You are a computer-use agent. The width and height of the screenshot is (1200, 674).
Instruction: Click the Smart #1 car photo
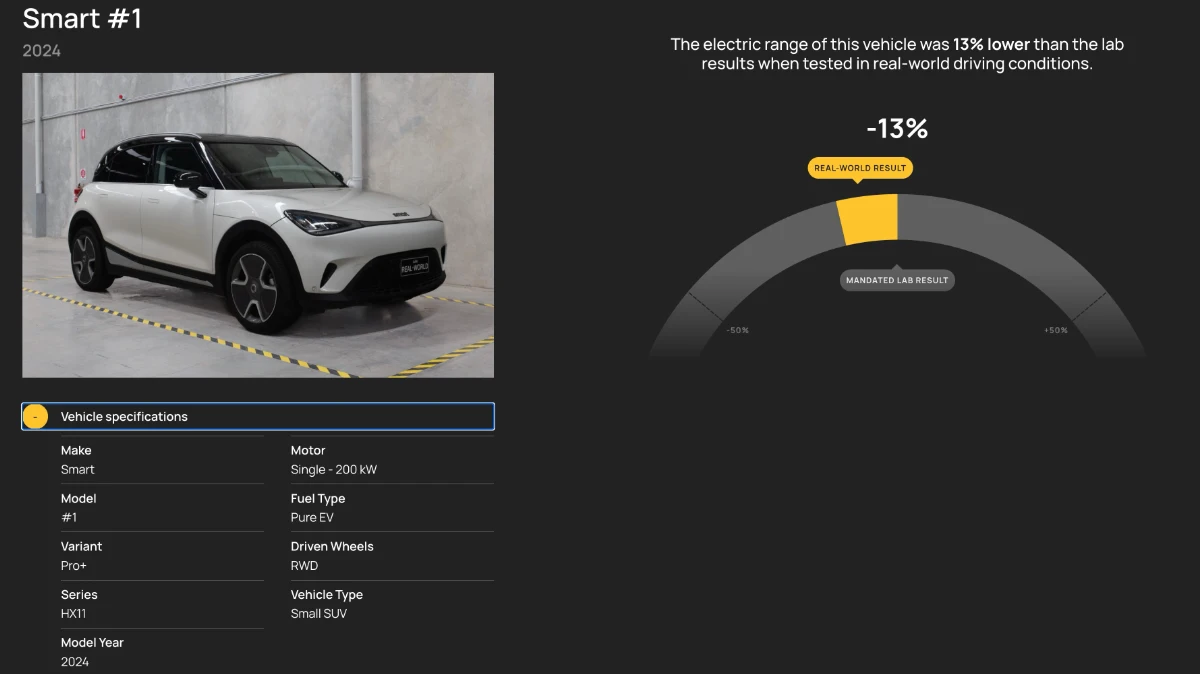258,225
